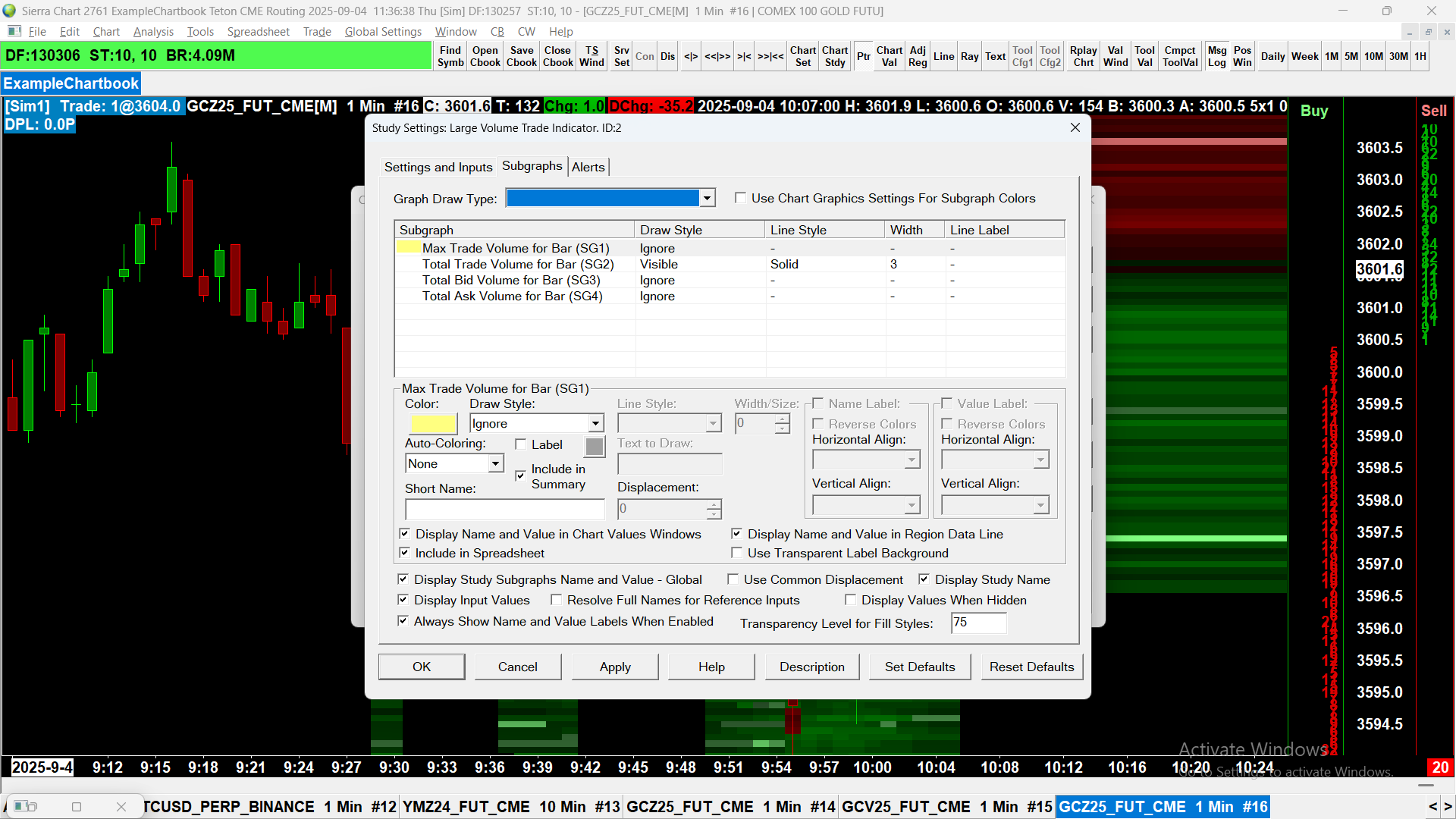Click the Short Name input field
Image resolution: width=1456 pixels, height=819 pixels.
pyautogui.click(x=505, y=509)
